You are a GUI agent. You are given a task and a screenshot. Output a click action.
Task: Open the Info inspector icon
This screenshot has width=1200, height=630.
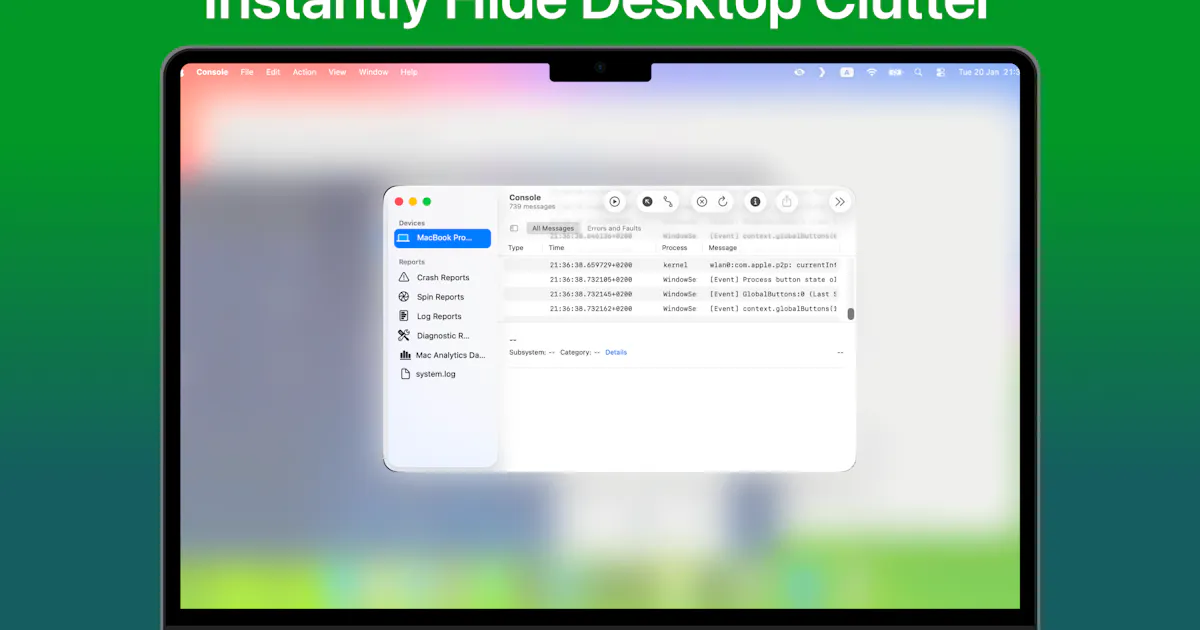coord(755,202)
